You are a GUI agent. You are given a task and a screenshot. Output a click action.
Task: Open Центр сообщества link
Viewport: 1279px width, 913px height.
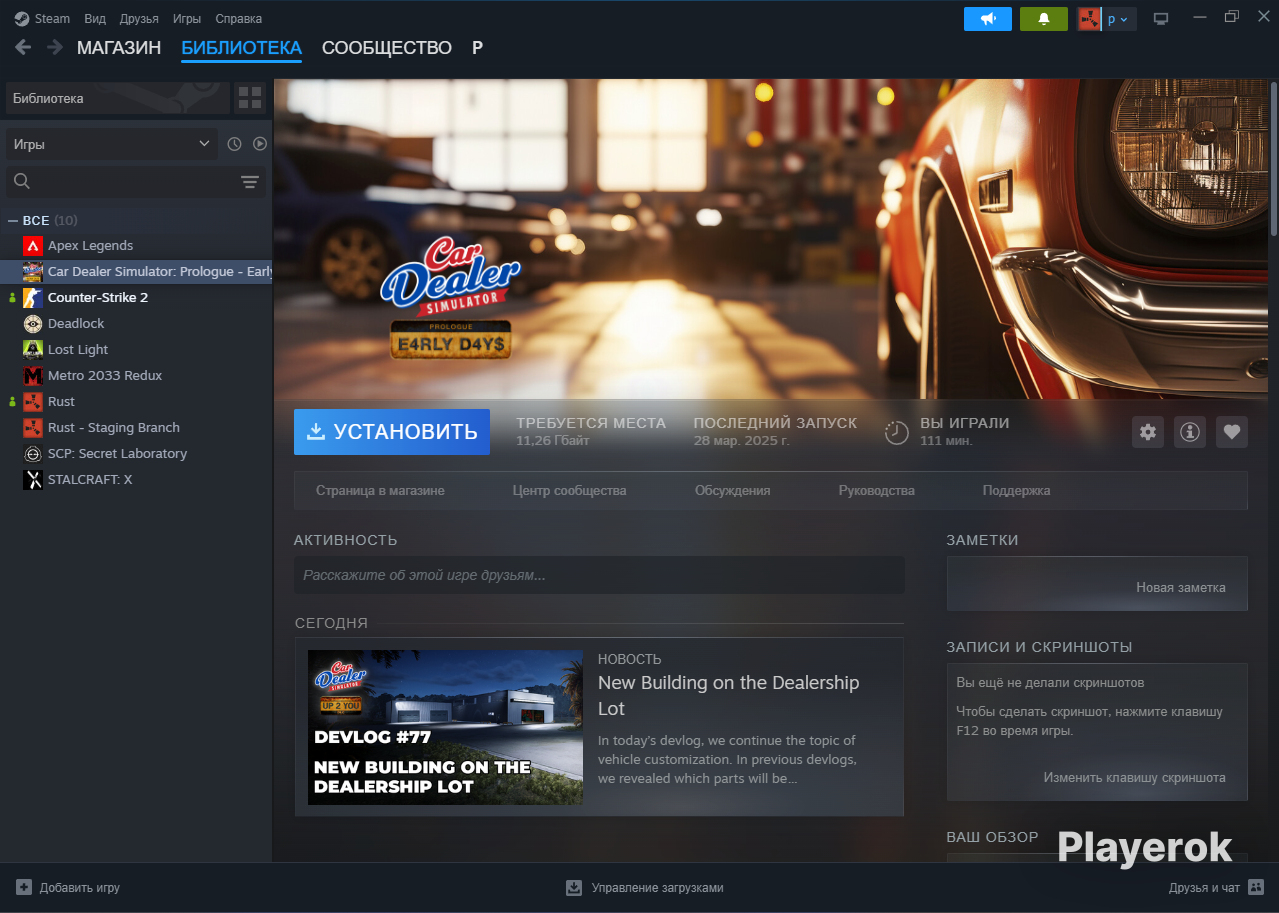click(x=569, y=490)
